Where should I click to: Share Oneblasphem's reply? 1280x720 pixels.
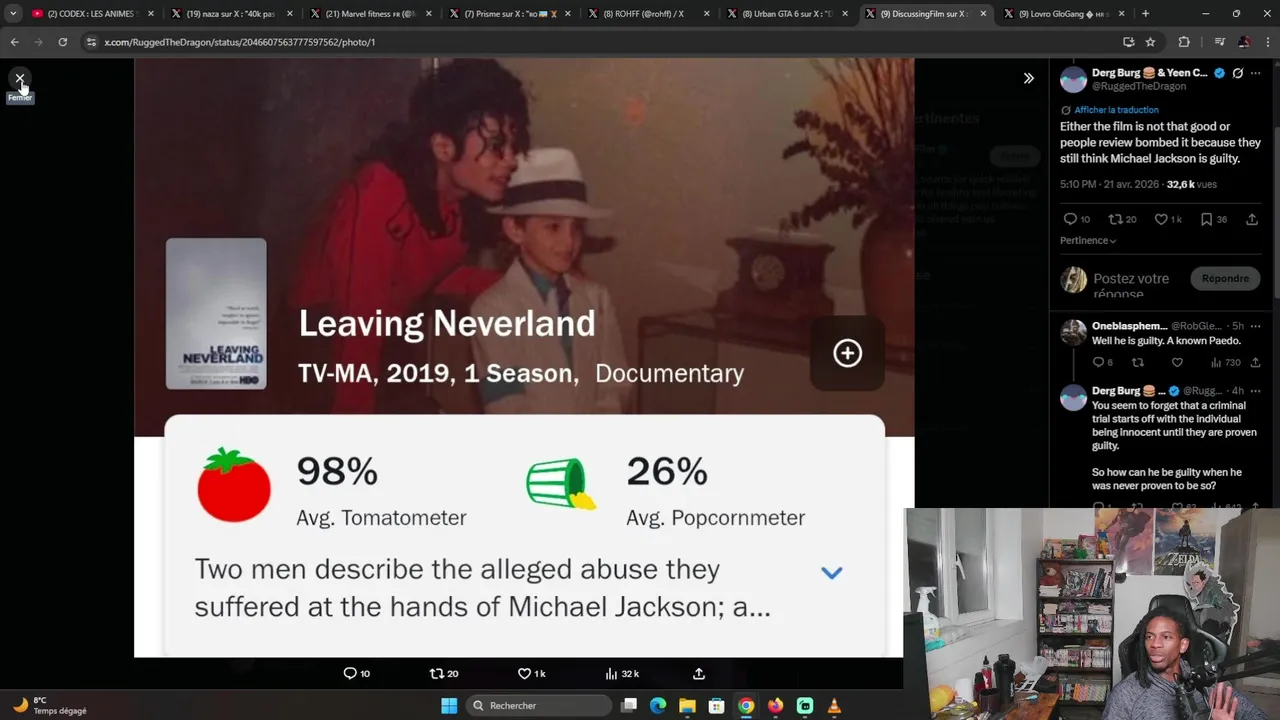point(1255,363)
